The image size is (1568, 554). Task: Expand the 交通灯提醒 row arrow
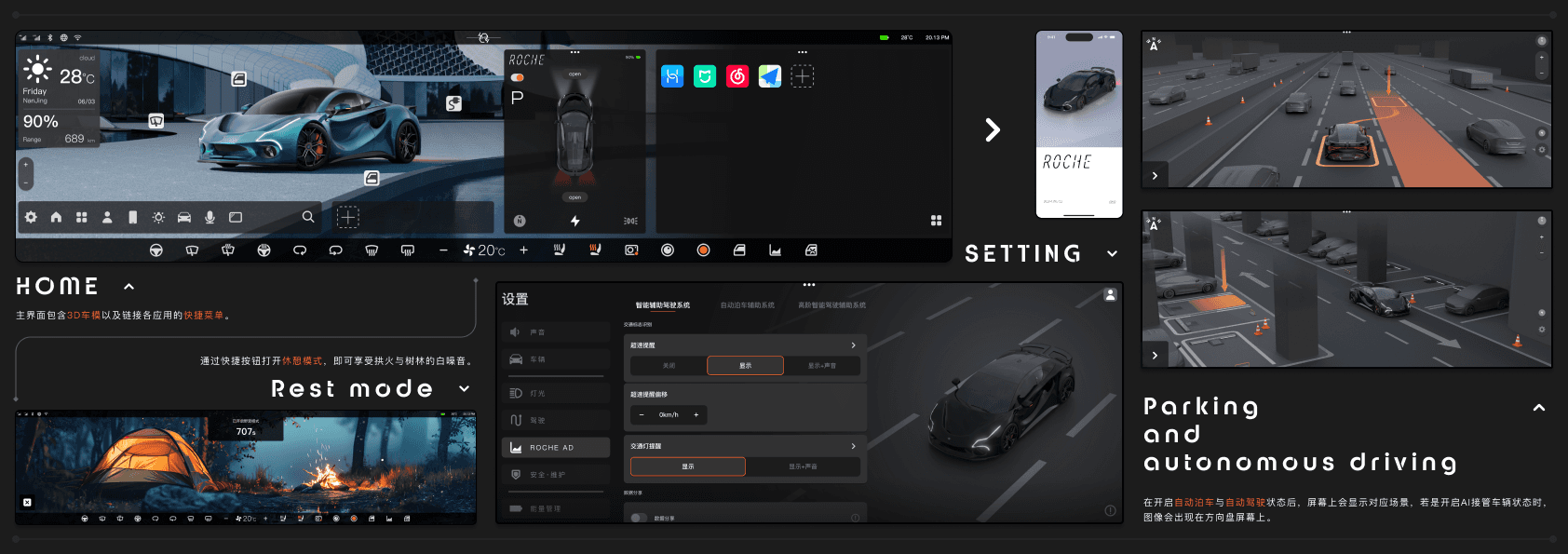853,446
